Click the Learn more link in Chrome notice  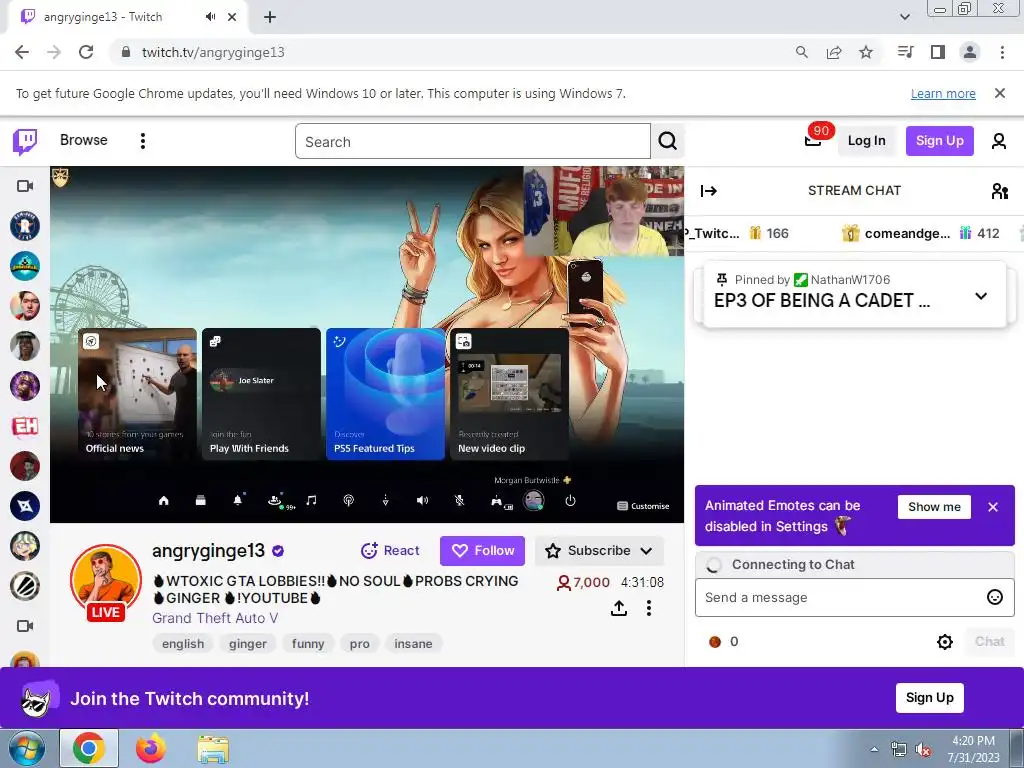pos(943,93)
